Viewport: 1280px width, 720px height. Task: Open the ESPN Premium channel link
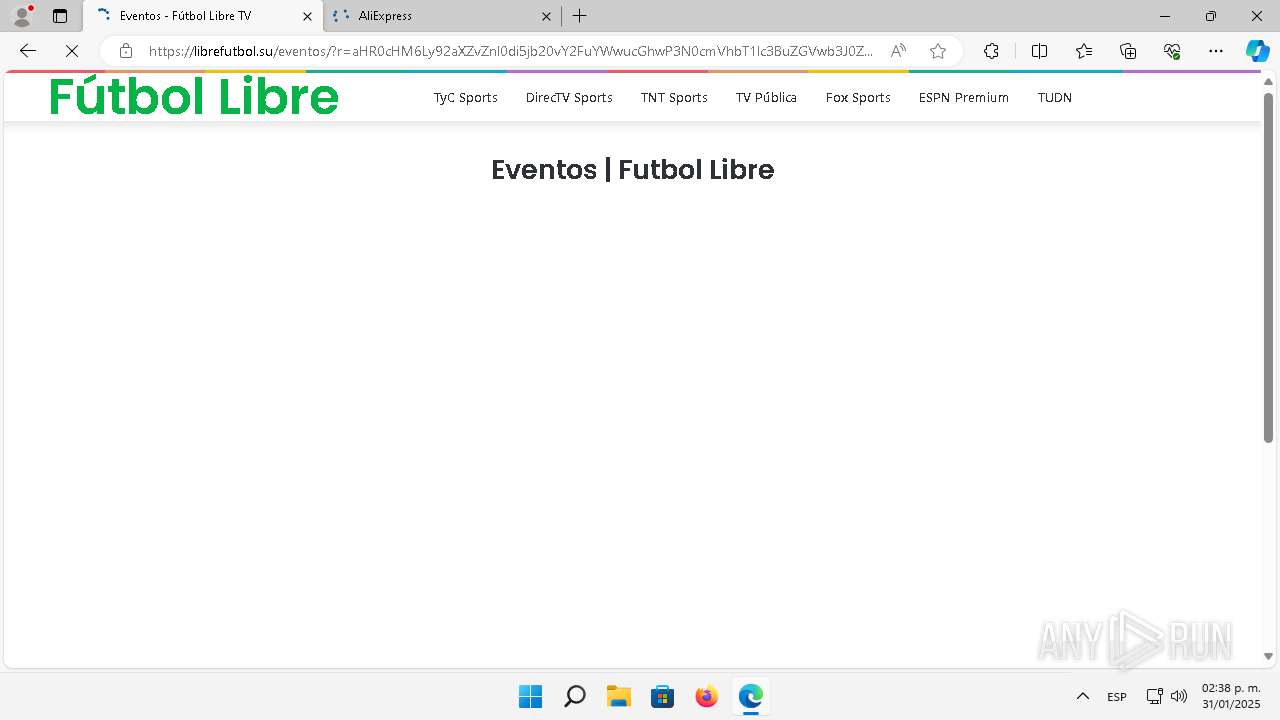[964, 97]
